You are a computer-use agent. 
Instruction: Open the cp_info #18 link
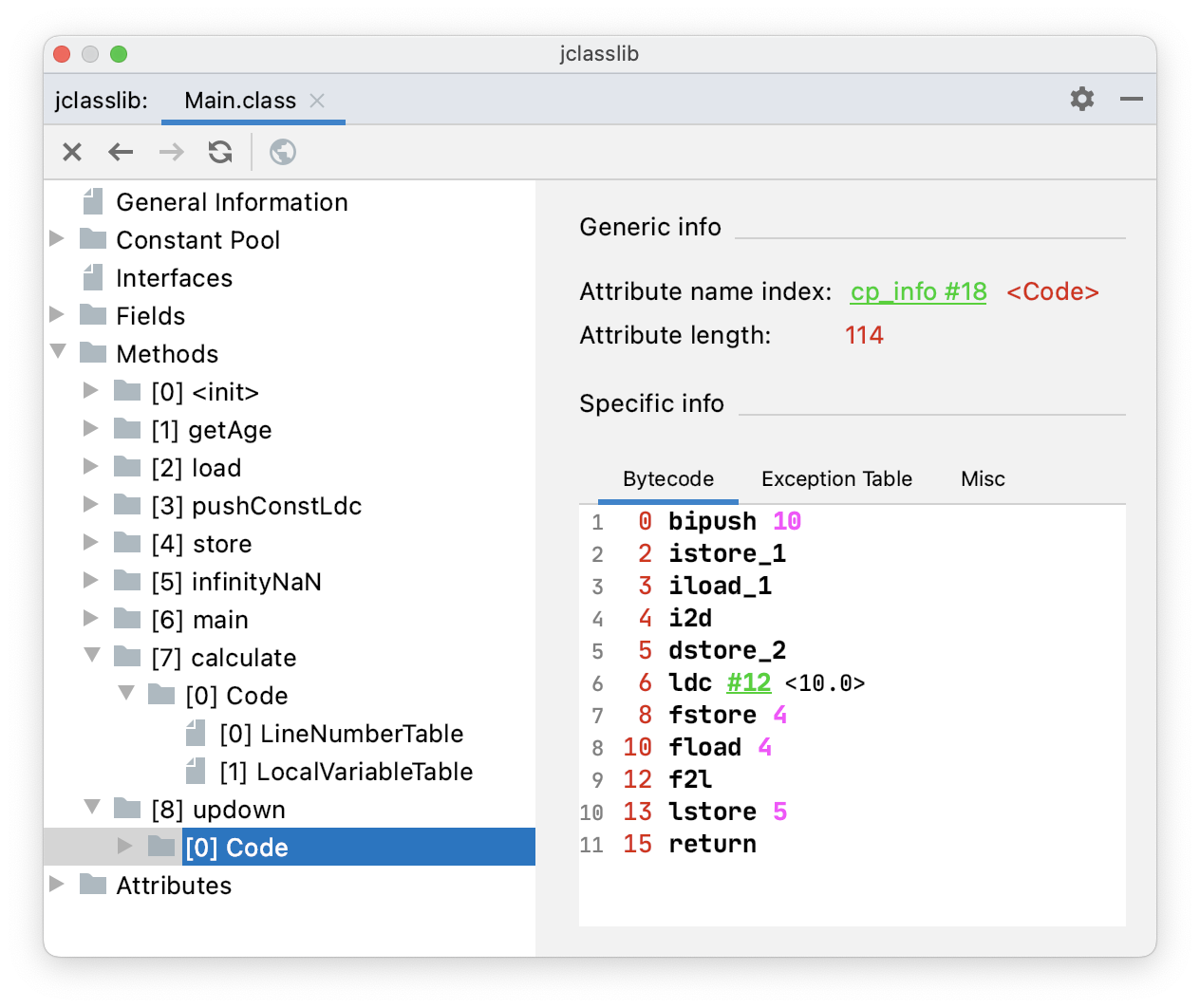click(x=918, y=292)
